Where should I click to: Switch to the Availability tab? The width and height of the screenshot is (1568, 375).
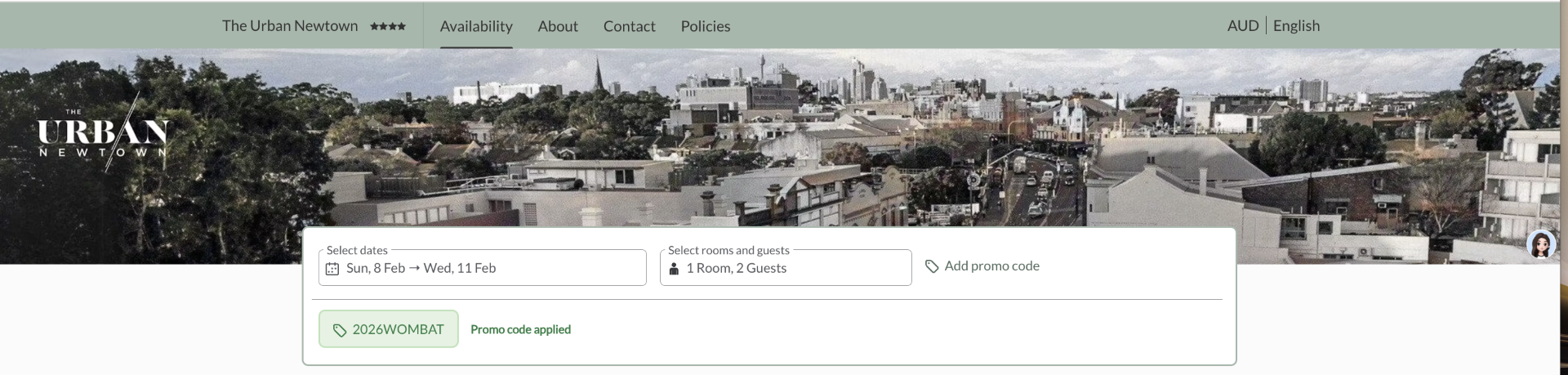click(x=476, y=26)
